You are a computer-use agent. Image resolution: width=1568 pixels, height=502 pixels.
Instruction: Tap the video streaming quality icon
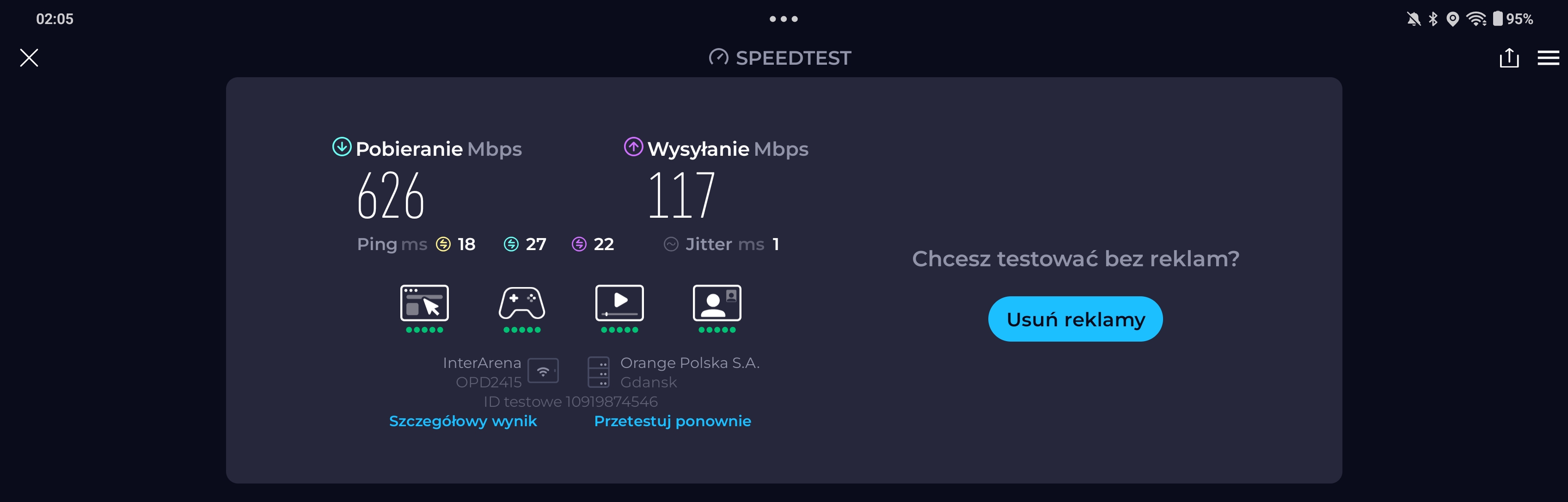click(619, 302)
